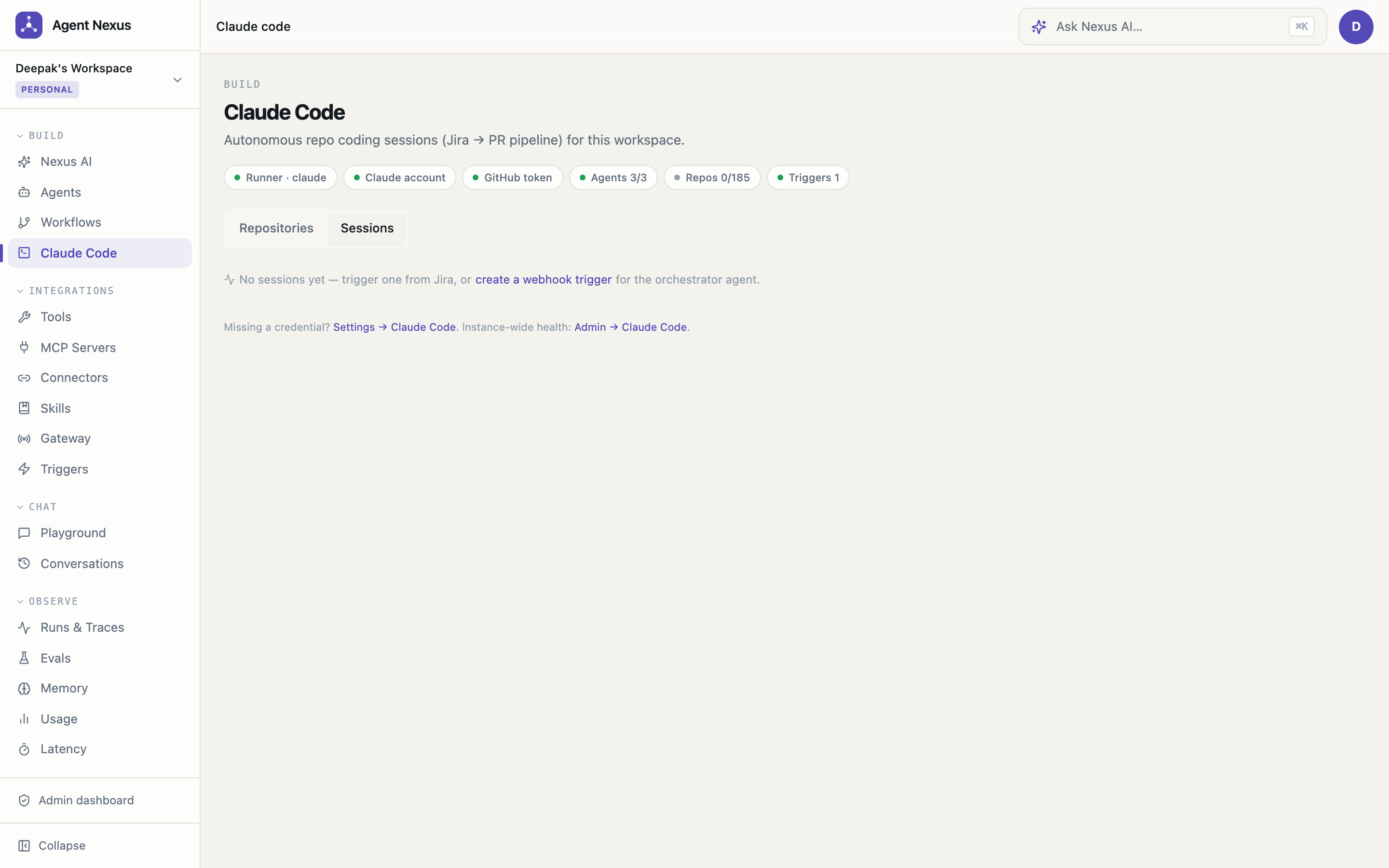Image resolution: width=1389 pixels, height=868 pixels.
Task: Click the Latency stopwatch icon
Action: click(x=24, y=749)
